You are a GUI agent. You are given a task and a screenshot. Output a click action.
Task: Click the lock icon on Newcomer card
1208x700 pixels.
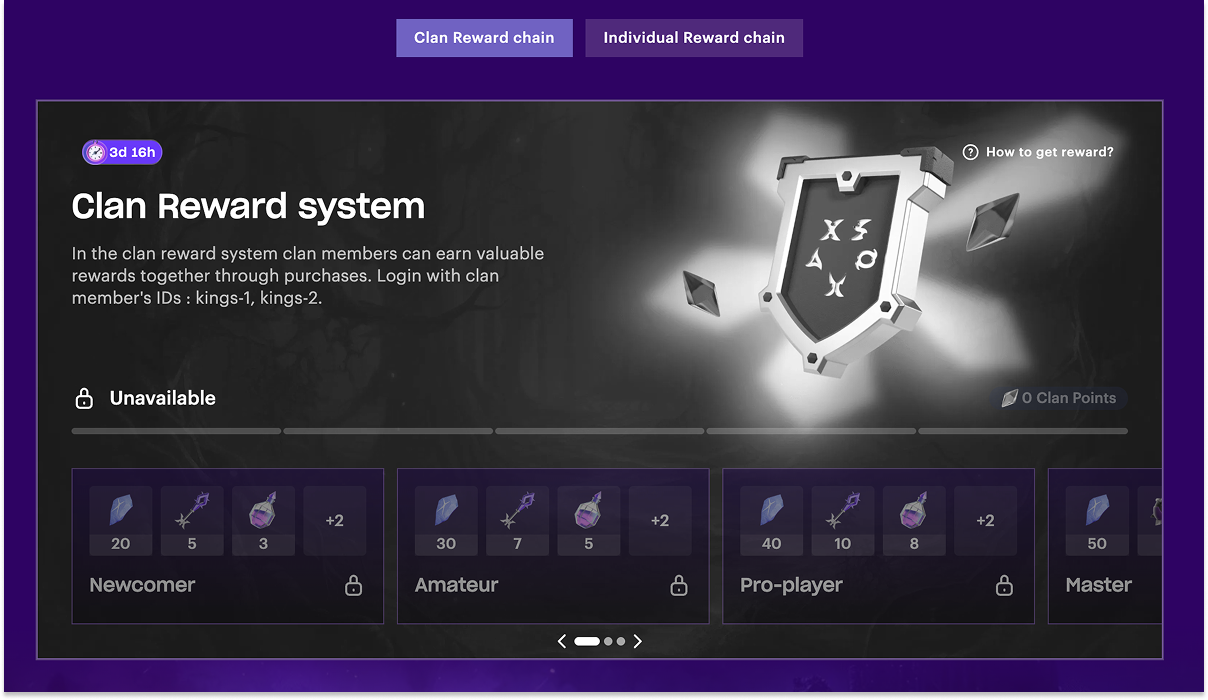pos(353,586)
